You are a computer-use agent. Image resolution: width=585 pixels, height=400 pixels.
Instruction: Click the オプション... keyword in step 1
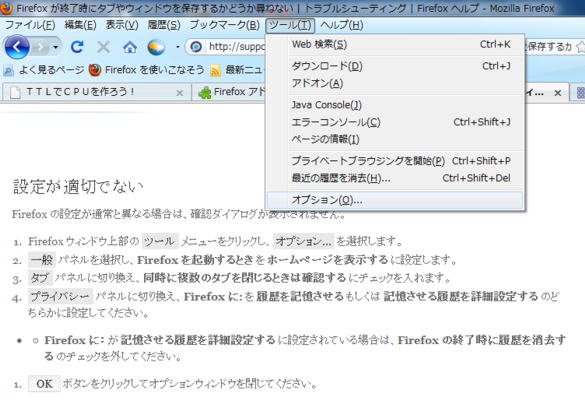(x=303, y=241)
